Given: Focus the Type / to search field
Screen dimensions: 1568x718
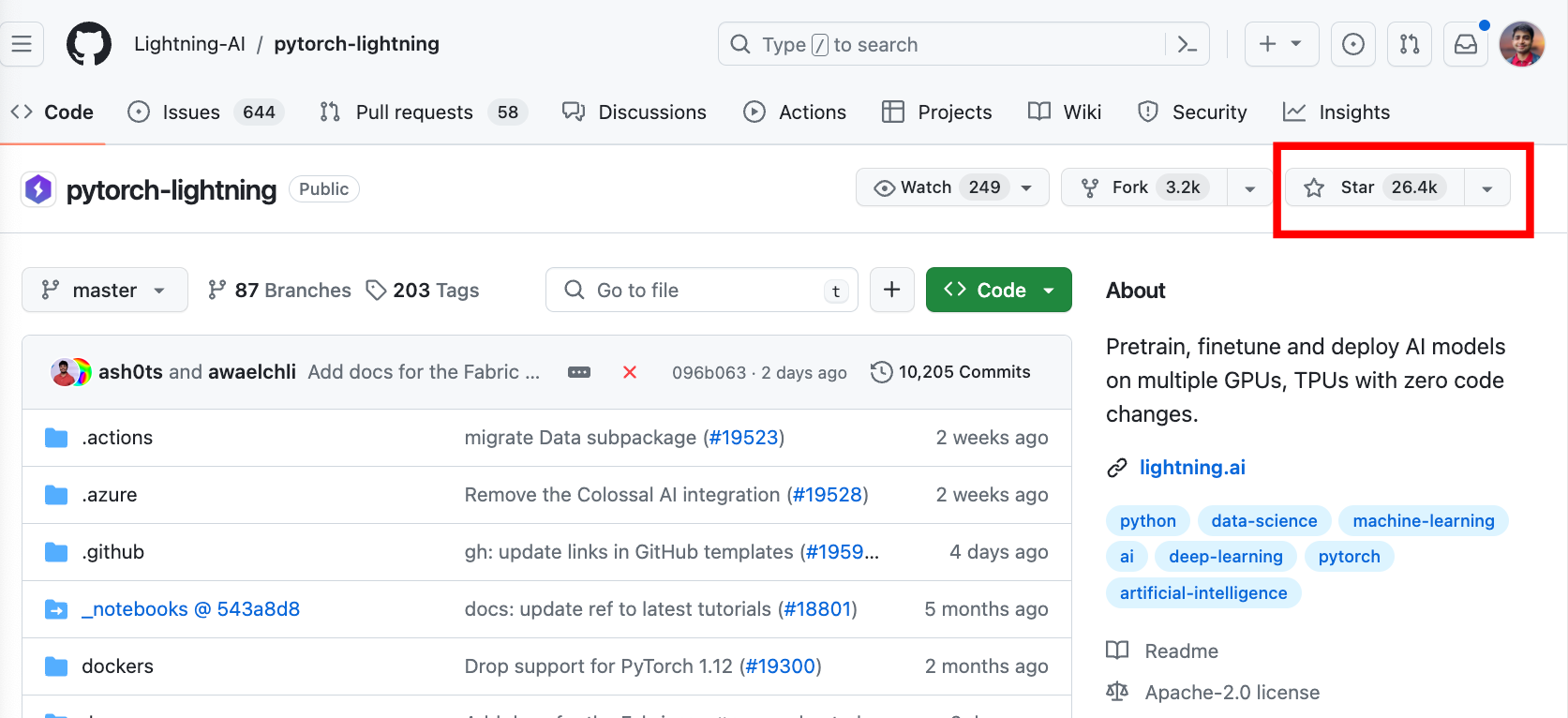Looking at the screenshot, I should pos(943,44).
